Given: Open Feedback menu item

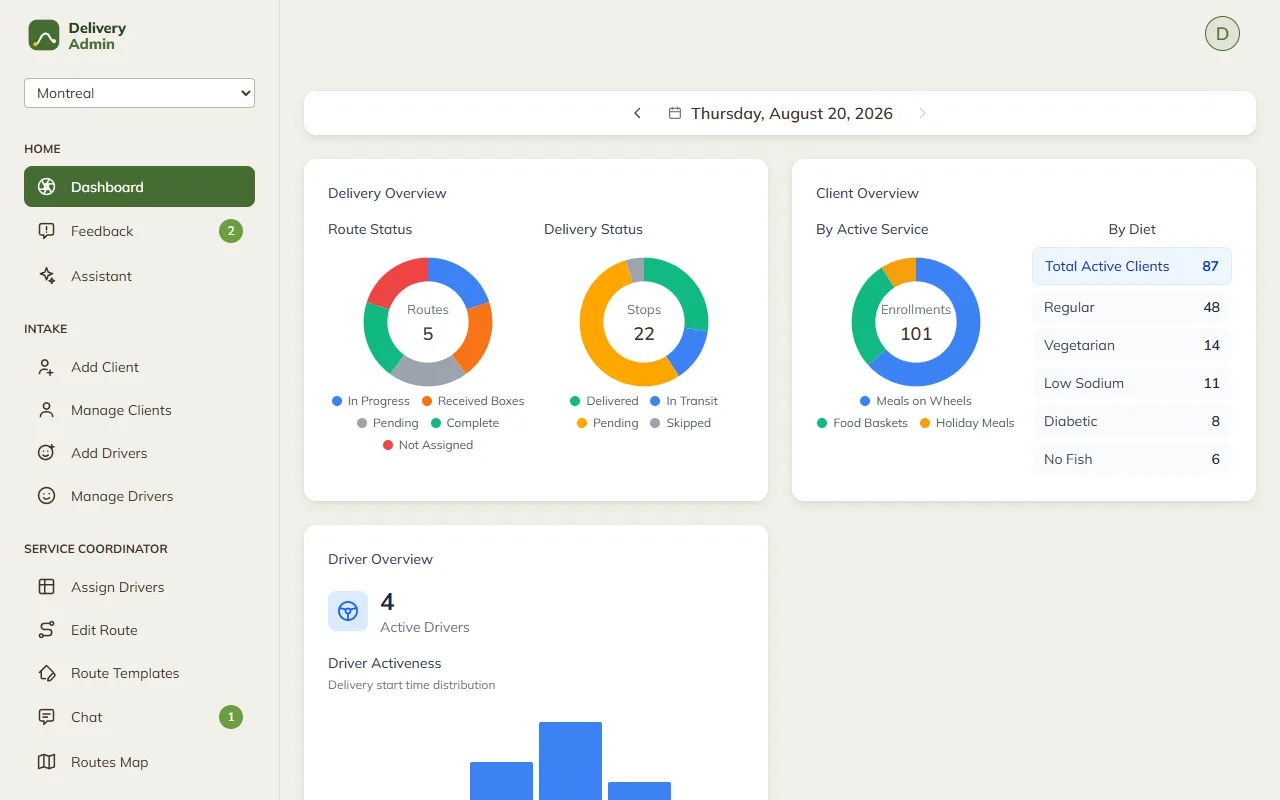Looking at the screenshot, I should coord(139,231).
